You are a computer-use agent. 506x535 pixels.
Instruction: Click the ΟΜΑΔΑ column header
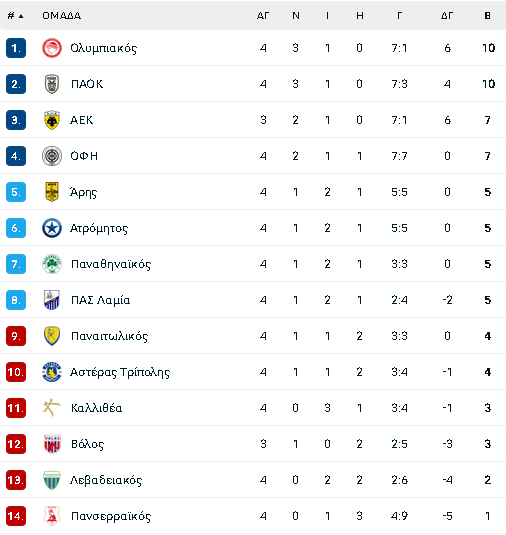click(x=61, y=16)
